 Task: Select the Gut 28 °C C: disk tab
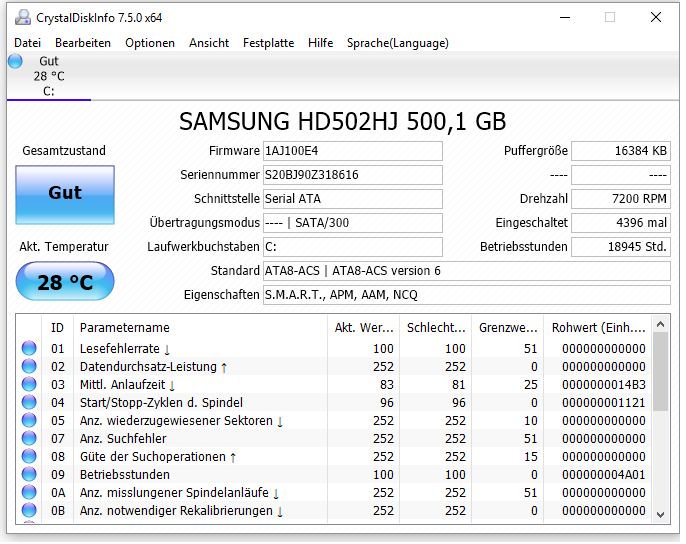tap(49, 76)
